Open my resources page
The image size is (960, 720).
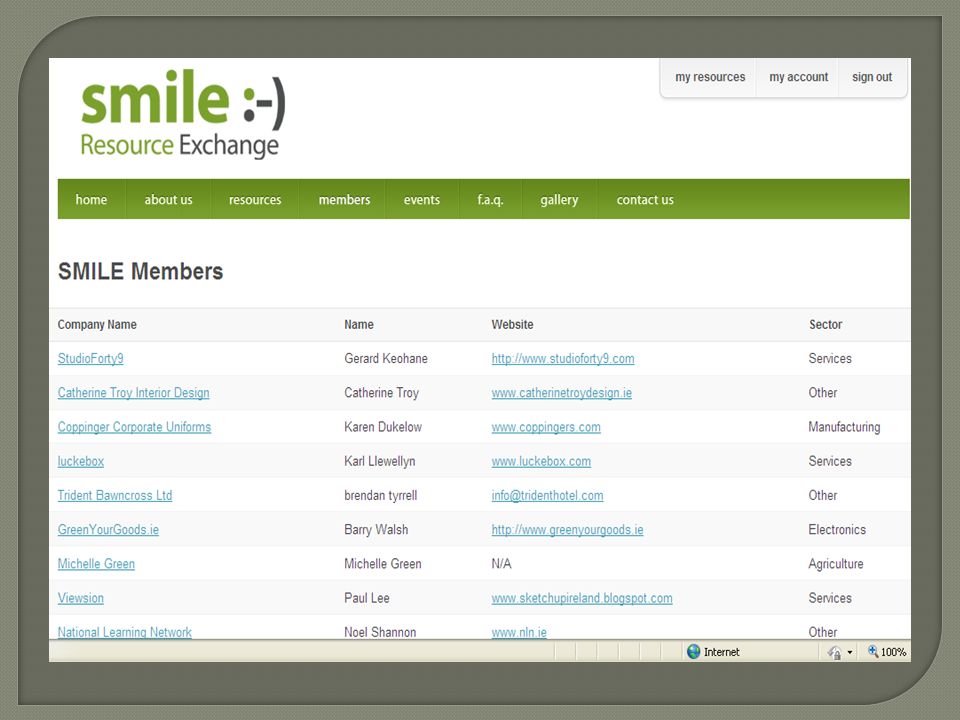click(x=710, y=77)
